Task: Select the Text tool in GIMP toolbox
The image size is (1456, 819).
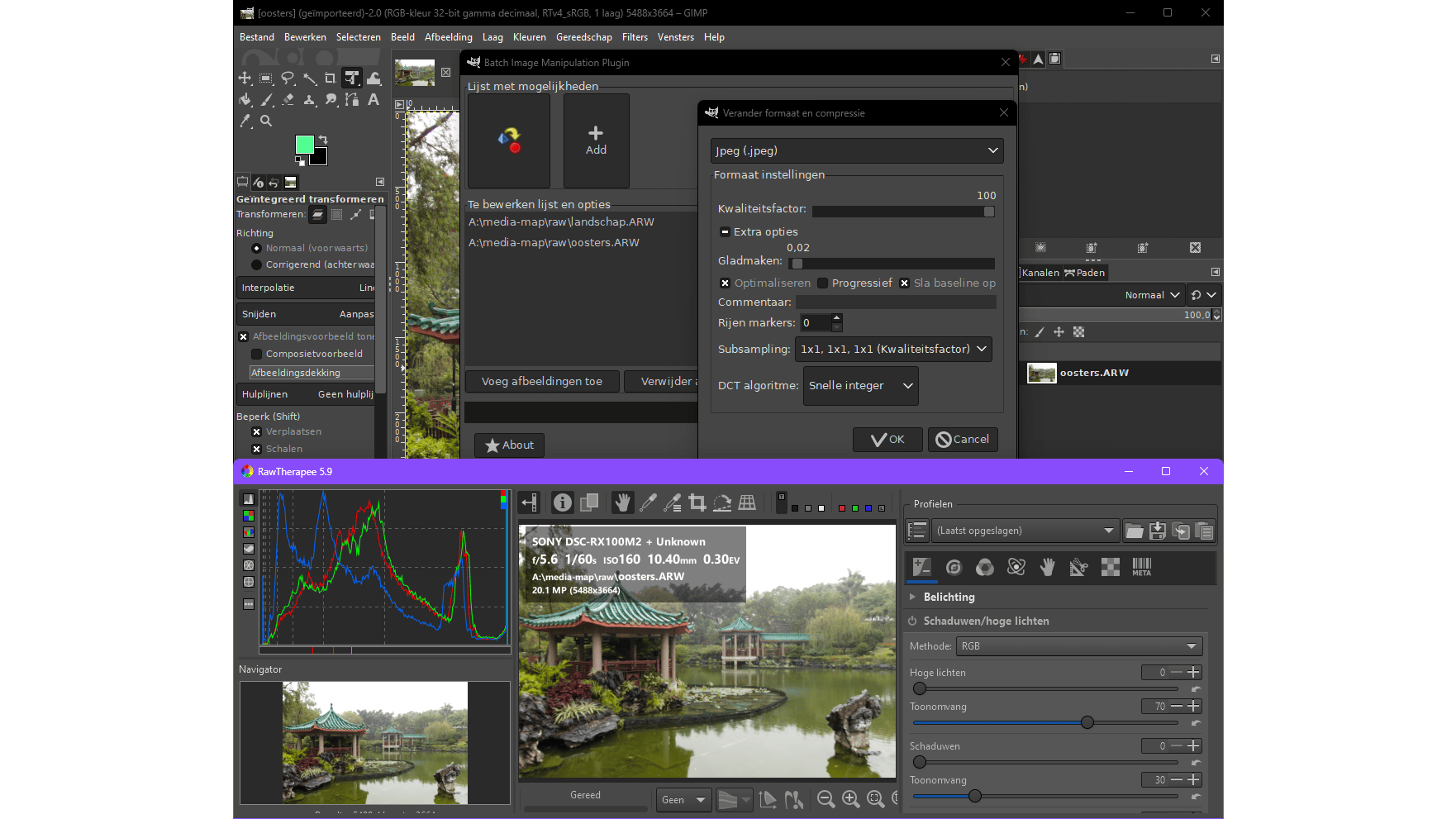Action: pos(374,100)
